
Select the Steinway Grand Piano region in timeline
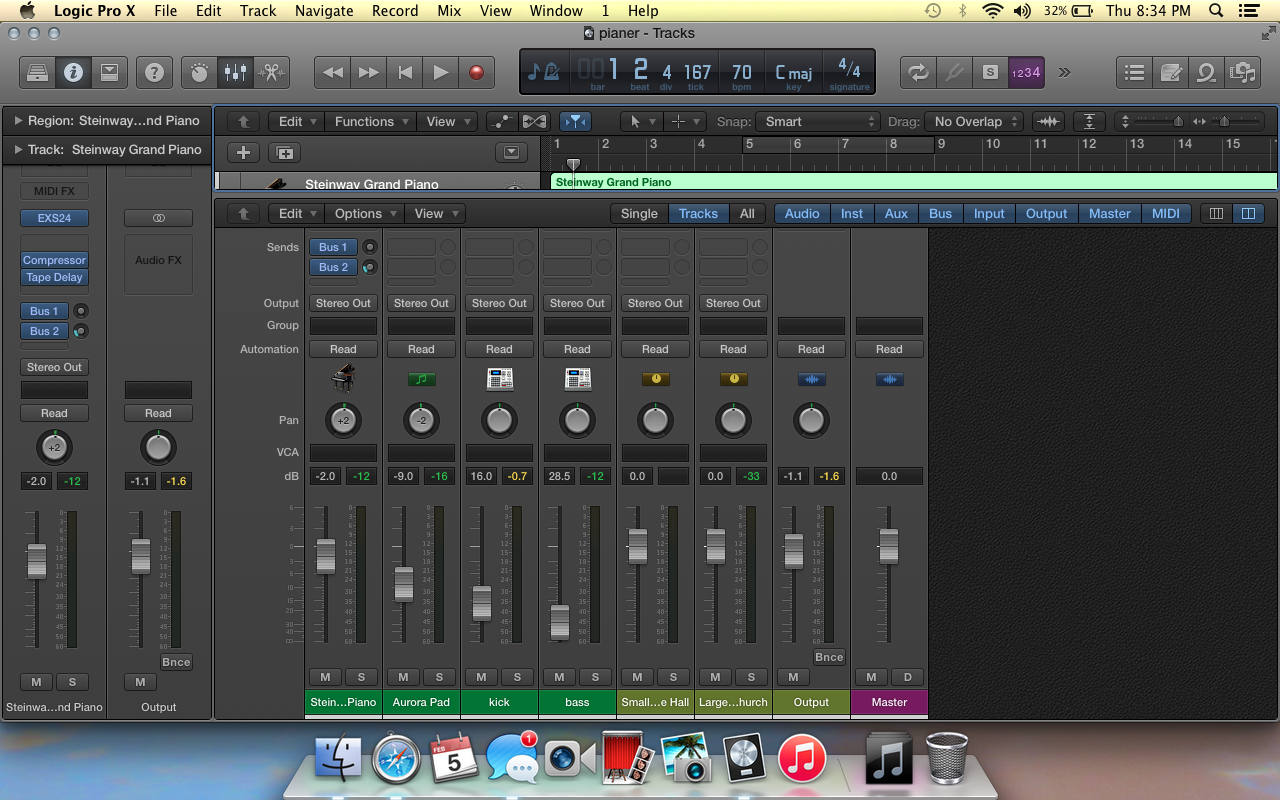click(914, 182)
